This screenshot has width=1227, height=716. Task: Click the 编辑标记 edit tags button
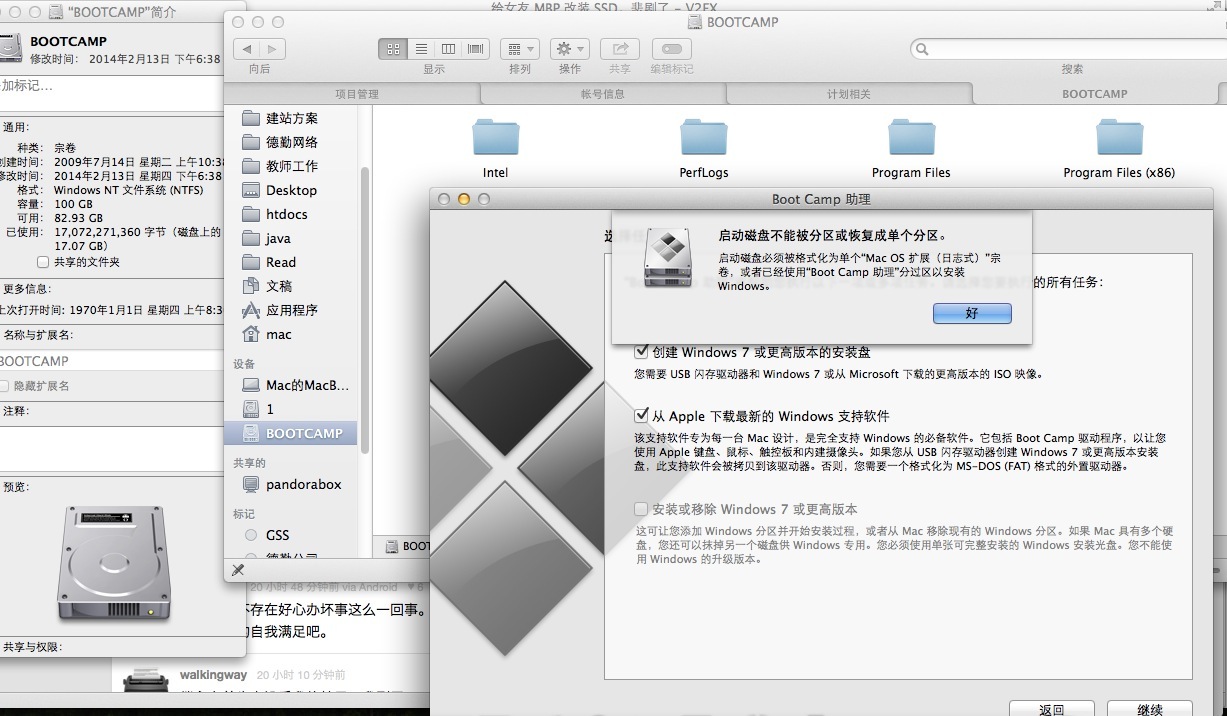(x=672, y=48)
